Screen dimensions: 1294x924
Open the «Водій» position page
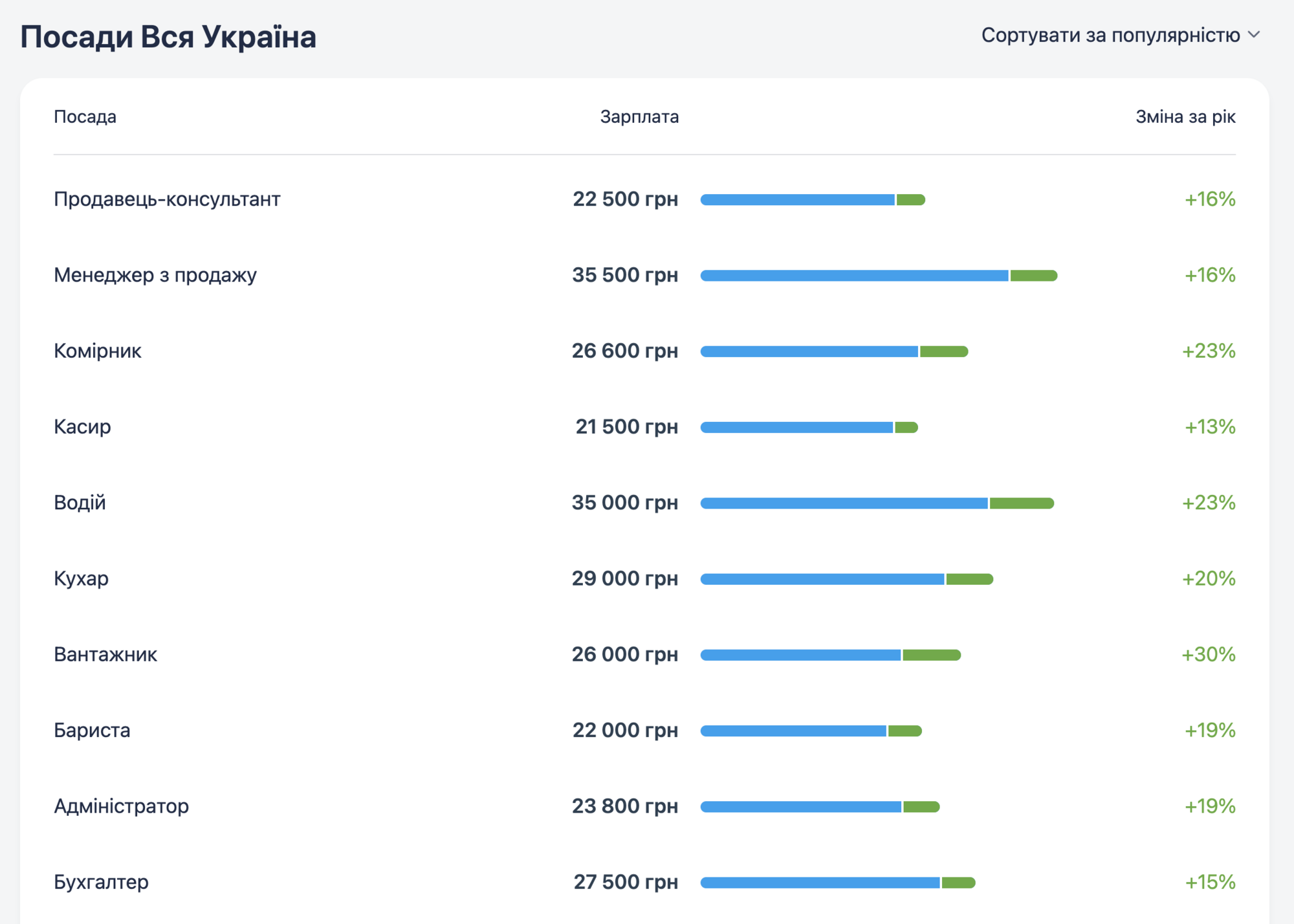tap(79, 502)
